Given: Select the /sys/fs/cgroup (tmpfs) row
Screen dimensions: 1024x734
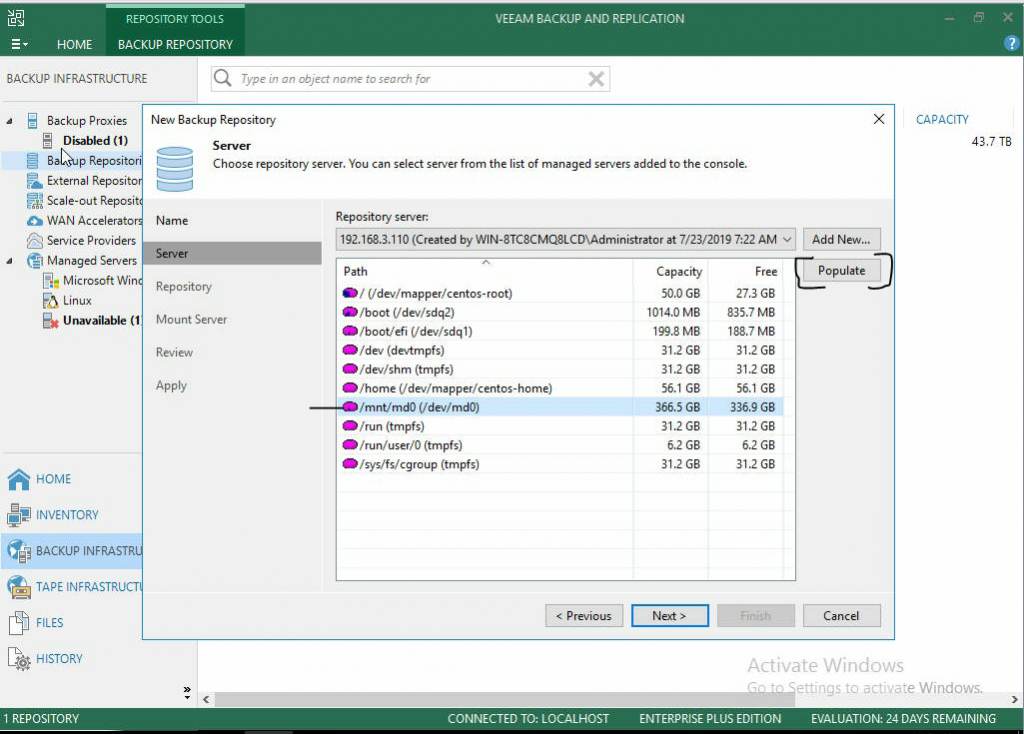Looking at the screenshot, I should (x=560, y=464).
